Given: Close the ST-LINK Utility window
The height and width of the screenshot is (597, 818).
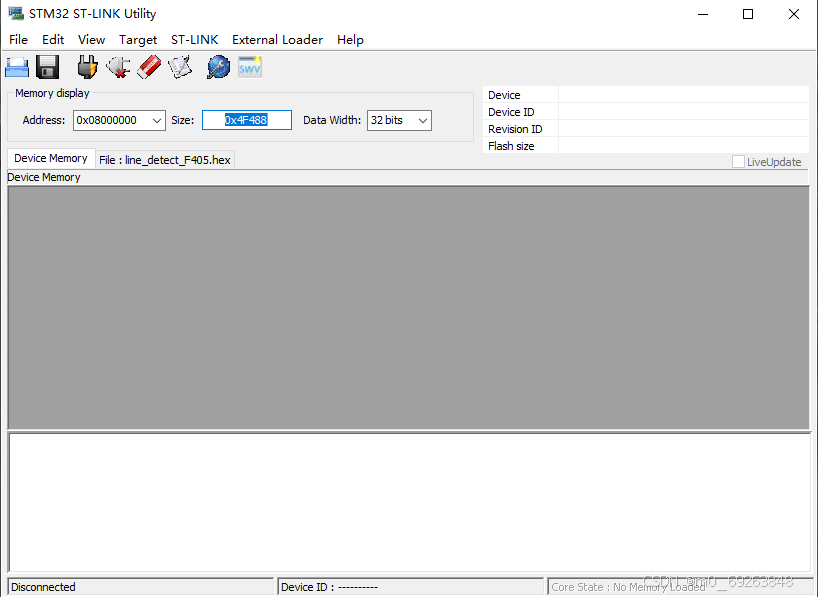Looking at the screenshot, I should pyautogui.click(x=793, y=14).
